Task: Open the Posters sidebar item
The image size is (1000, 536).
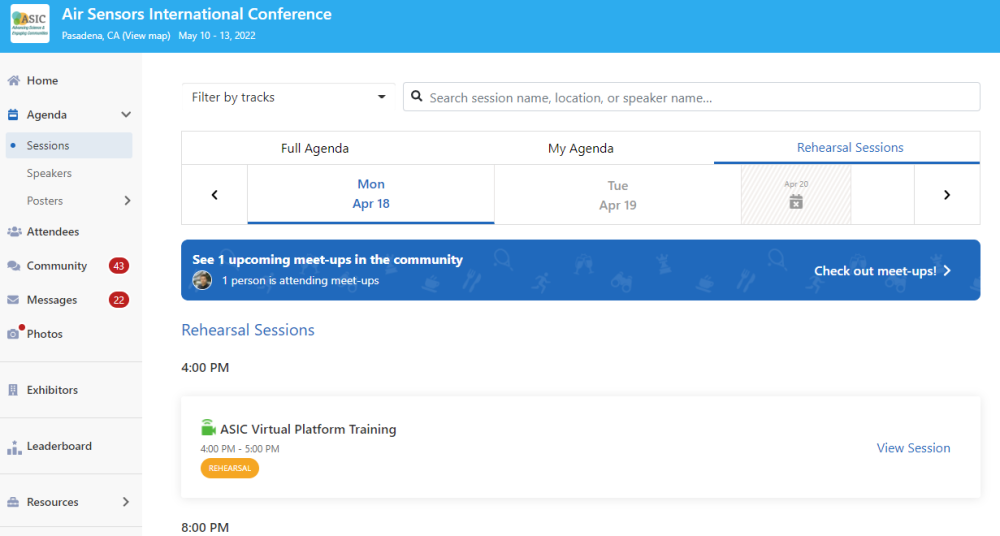Action: [45, 201]
